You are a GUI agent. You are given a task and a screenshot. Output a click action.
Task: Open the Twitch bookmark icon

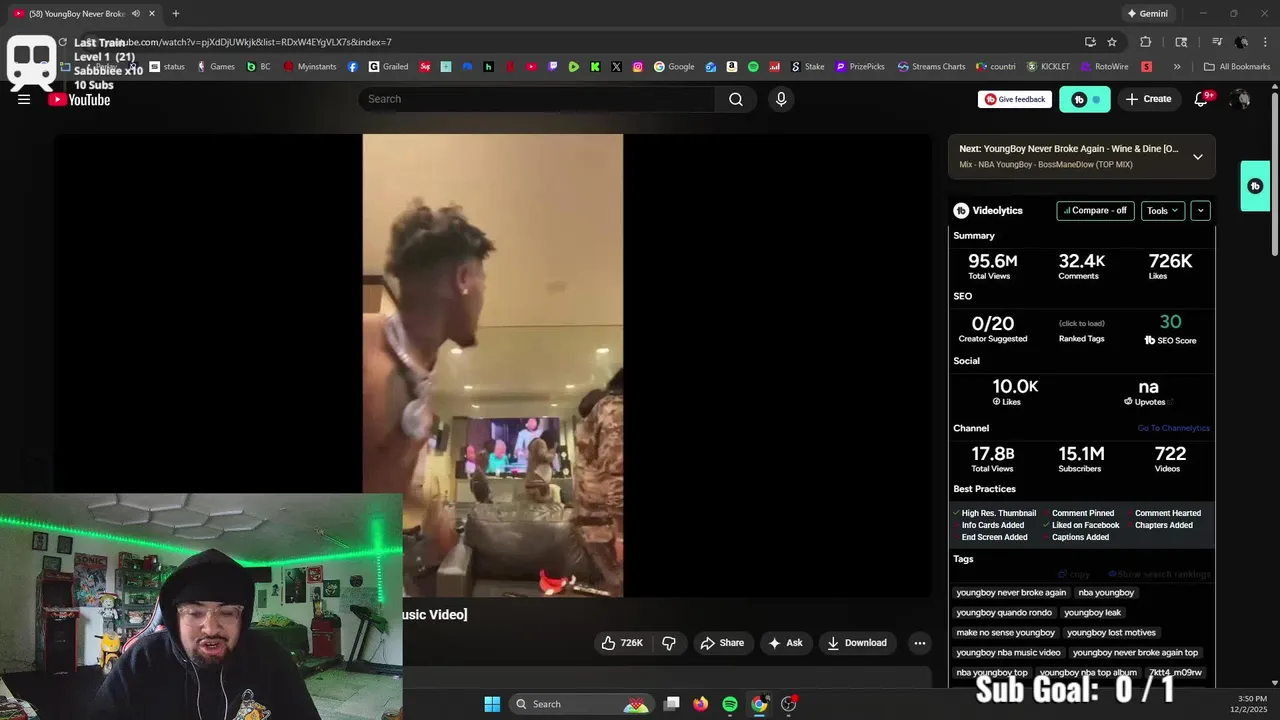[x=553, y=67]
